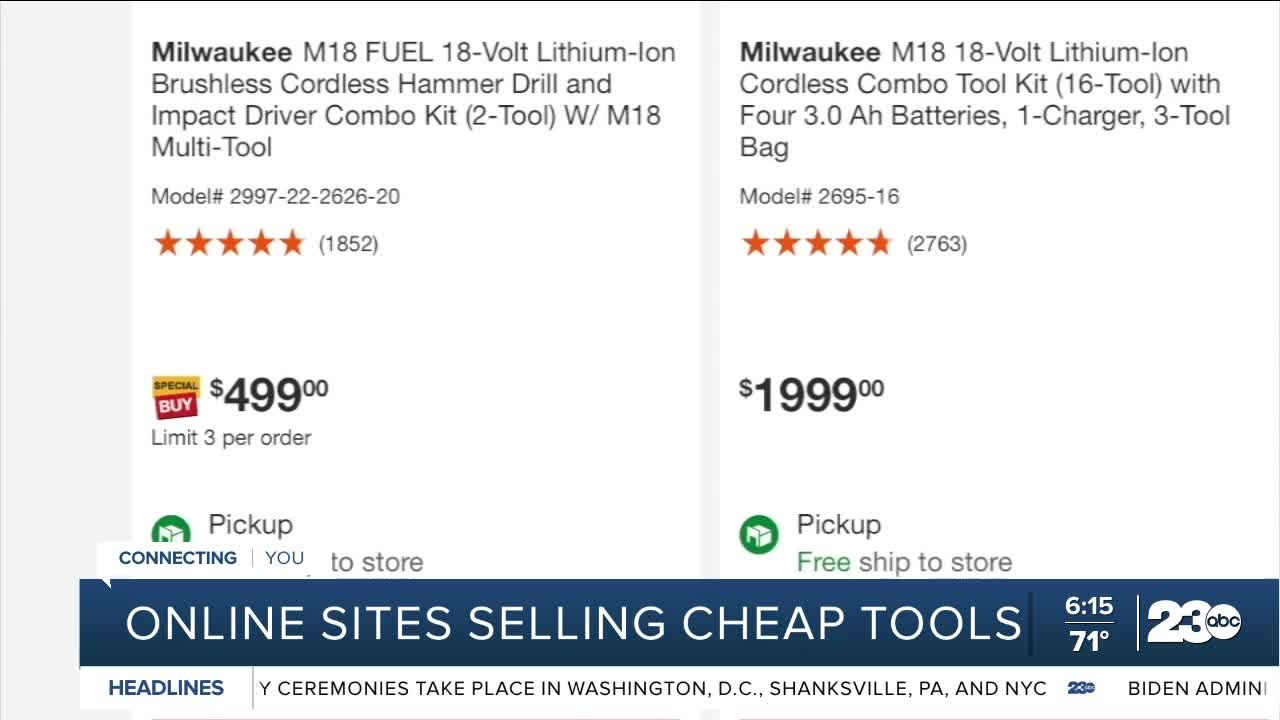Open the 1852 reviews count
Screen dimensions: 1280x720
(x=348, y=244)
